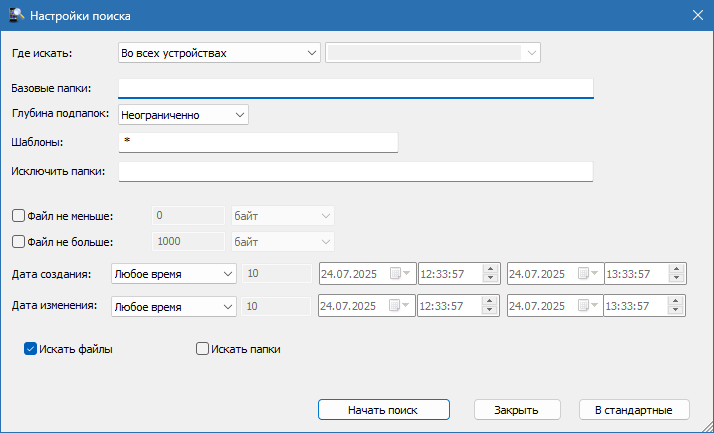The height and width of the screenshot is (433, 714).
Task: Click the 'В стандартные' button
Action: [x=634, y=410]
